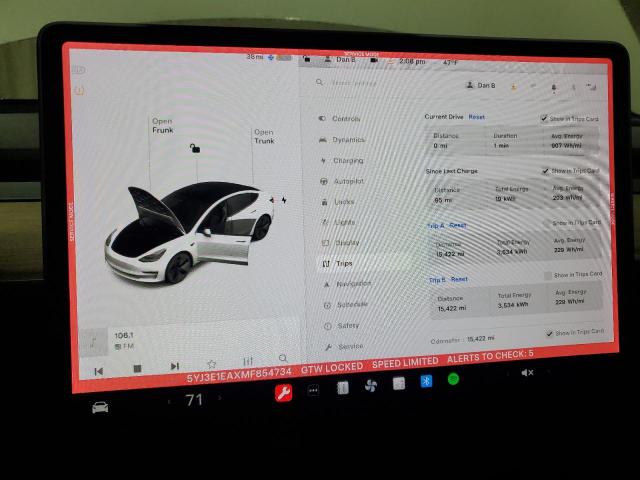Open the climate fan icon
This screenshot has height=480, width=640.
(x=371, y=385)
